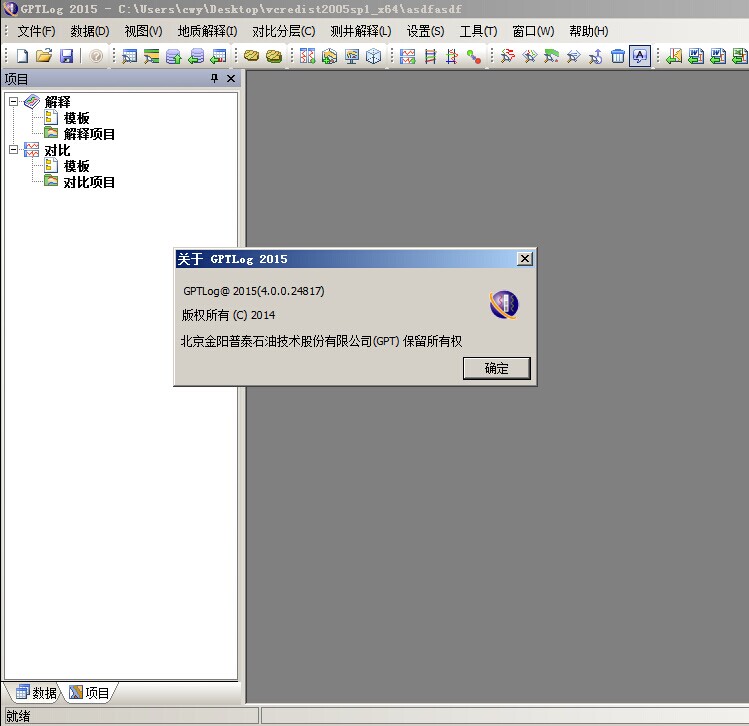The width and height of the screenshot is (749, 726).
Task: Click 确定 in the About dialog
Action: [497, 368]
